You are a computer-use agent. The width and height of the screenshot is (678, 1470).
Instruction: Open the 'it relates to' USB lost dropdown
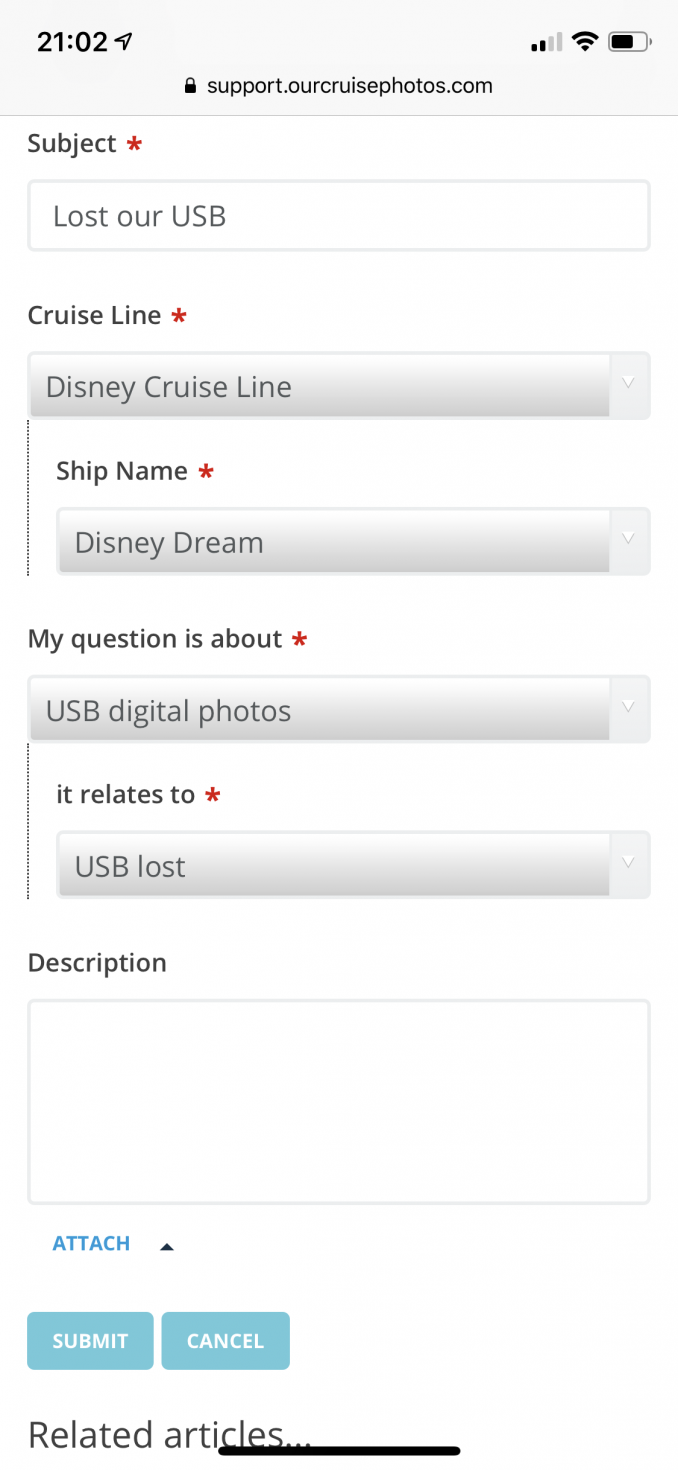353,865
